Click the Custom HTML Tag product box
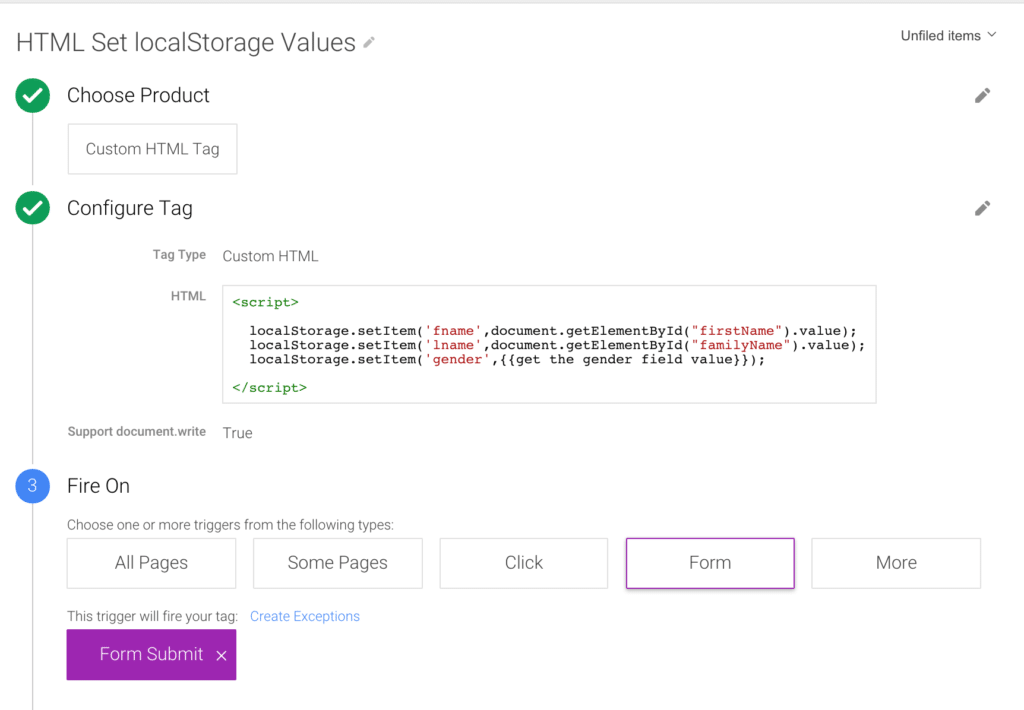 coord(152,149)
